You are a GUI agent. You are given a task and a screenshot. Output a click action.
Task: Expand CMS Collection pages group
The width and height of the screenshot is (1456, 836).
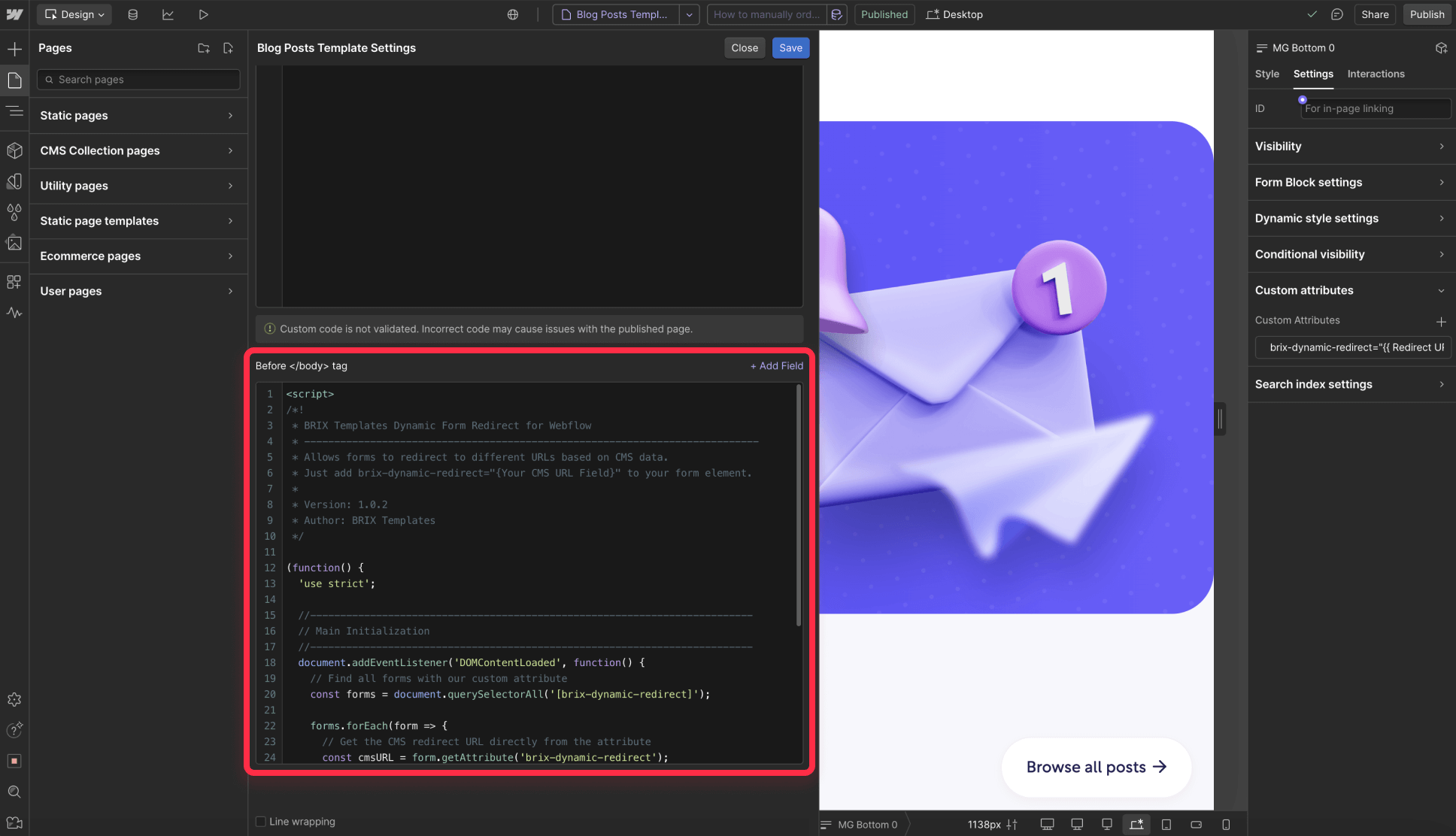(138, 151)
